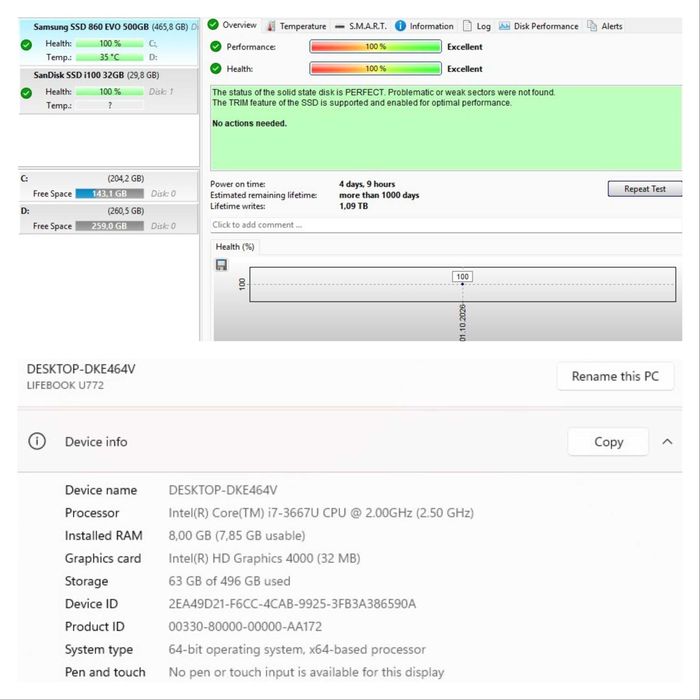Click the Repeat Test button

645,188
